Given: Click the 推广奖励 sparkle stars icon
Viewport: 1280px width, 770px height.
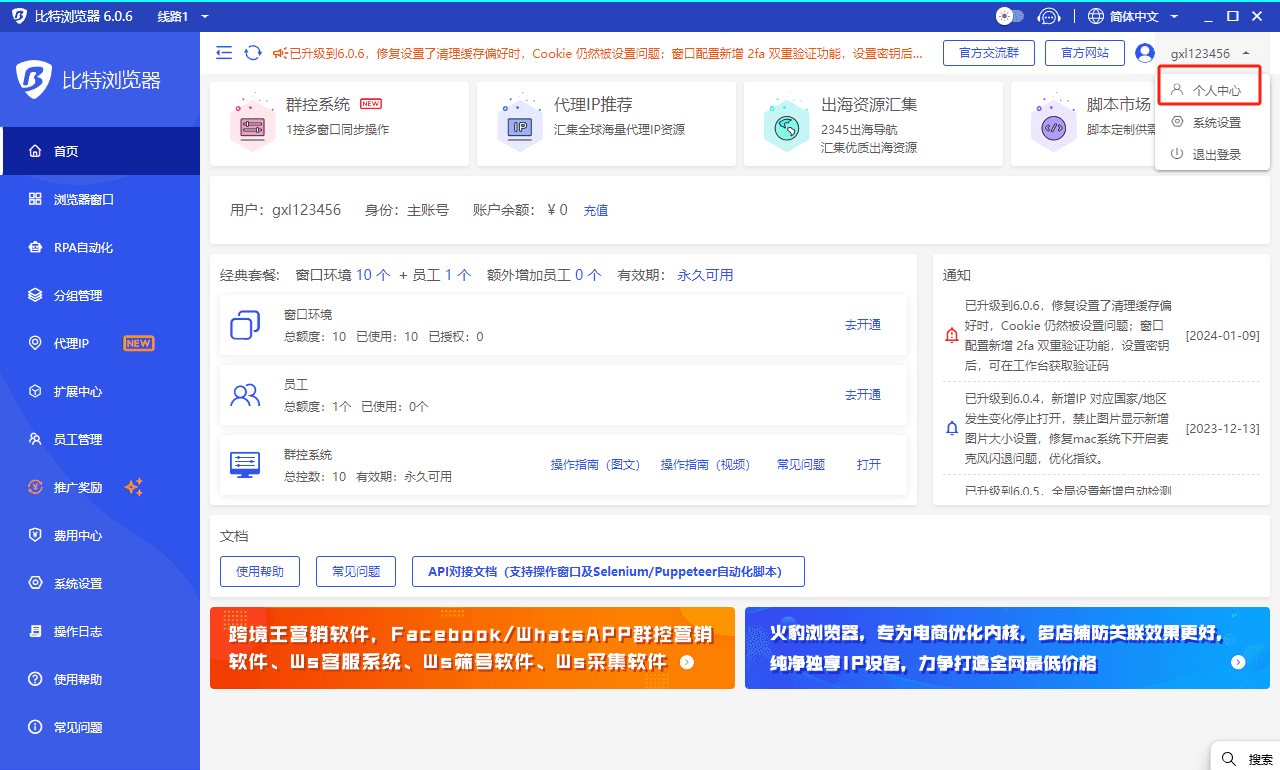Looking at the screenshot, I should tap(134, 487).
